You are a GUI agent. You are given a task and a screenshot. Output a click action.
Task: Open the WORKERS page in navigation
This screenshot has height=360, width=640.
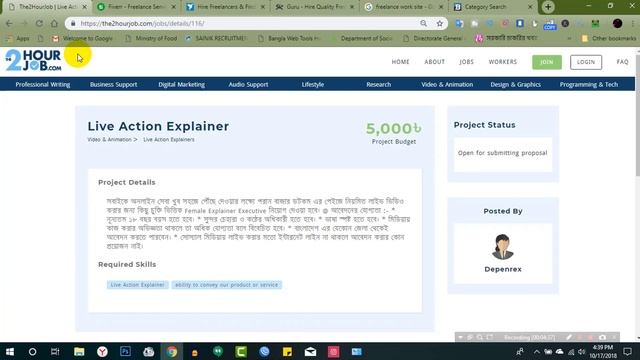click(502, 62)
